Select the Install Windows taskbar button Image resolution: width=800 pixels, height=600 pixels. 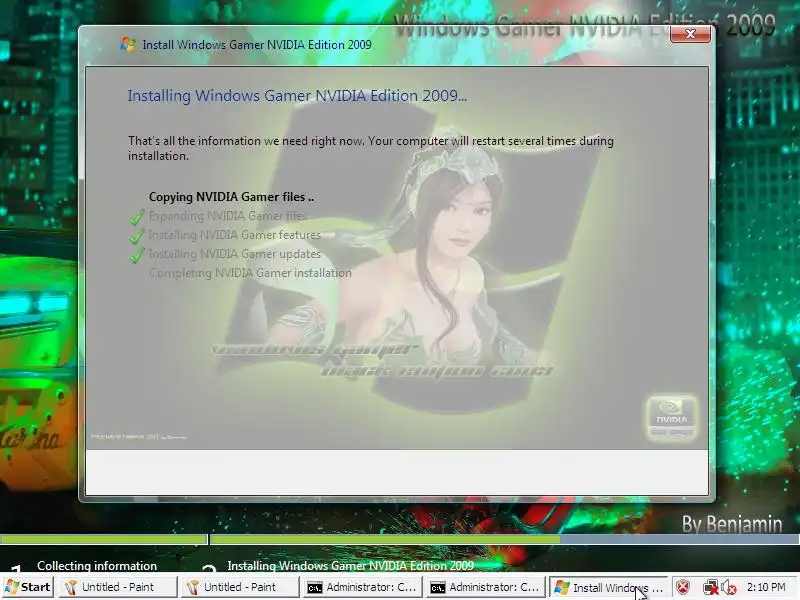608,587
